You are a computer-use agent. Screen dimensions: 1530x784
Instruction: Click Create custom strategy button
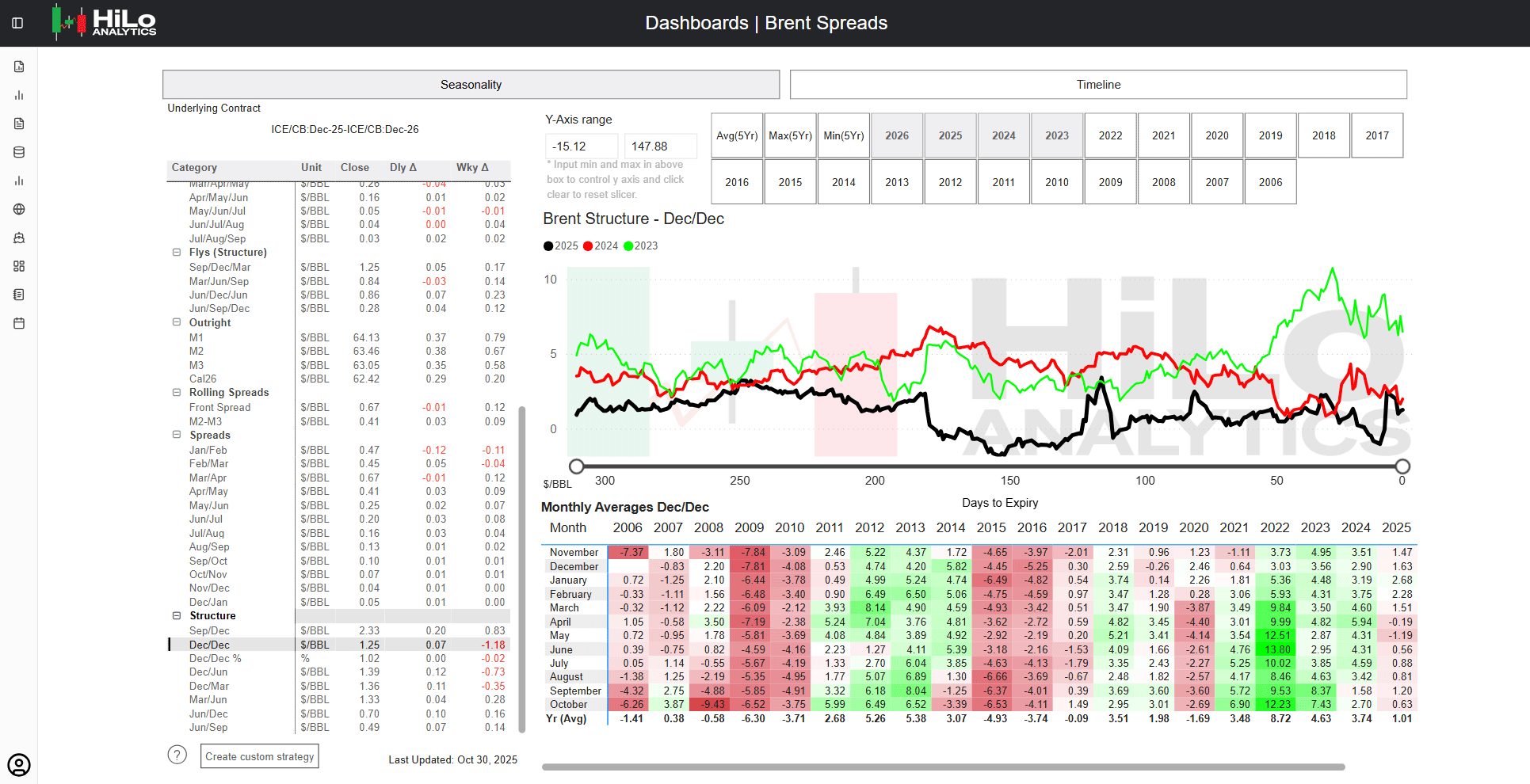pos(260,756)
